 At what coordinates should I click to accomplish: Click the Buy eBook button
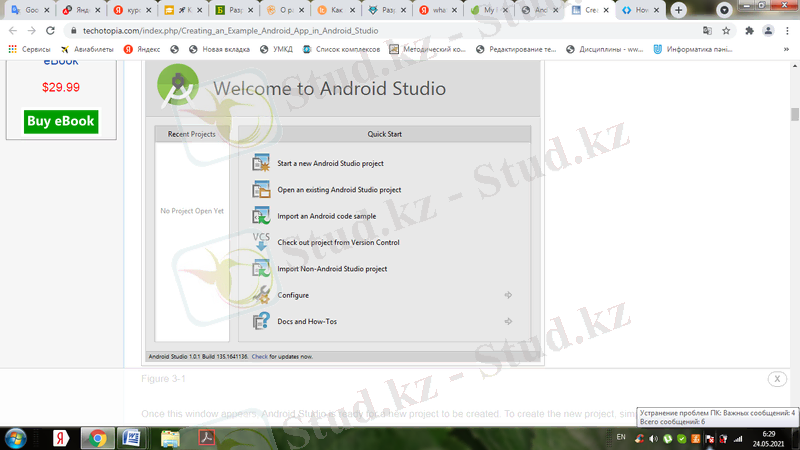61,121
